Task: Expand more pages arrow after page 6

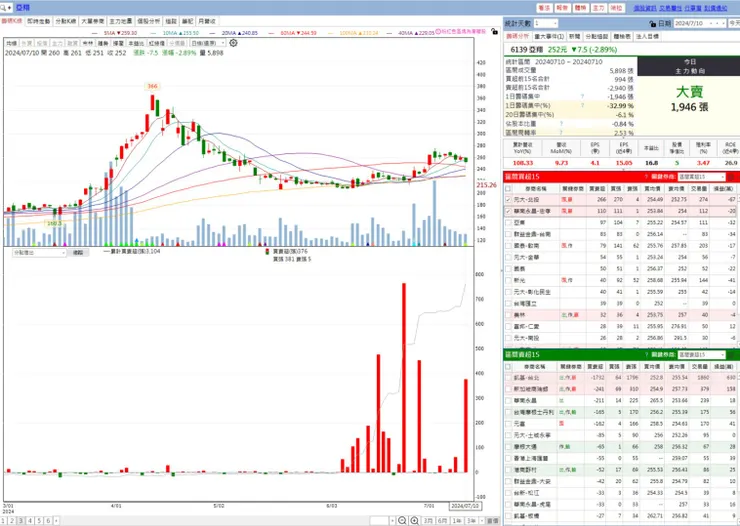Action: pyautogui.click(x=56, y=521)
